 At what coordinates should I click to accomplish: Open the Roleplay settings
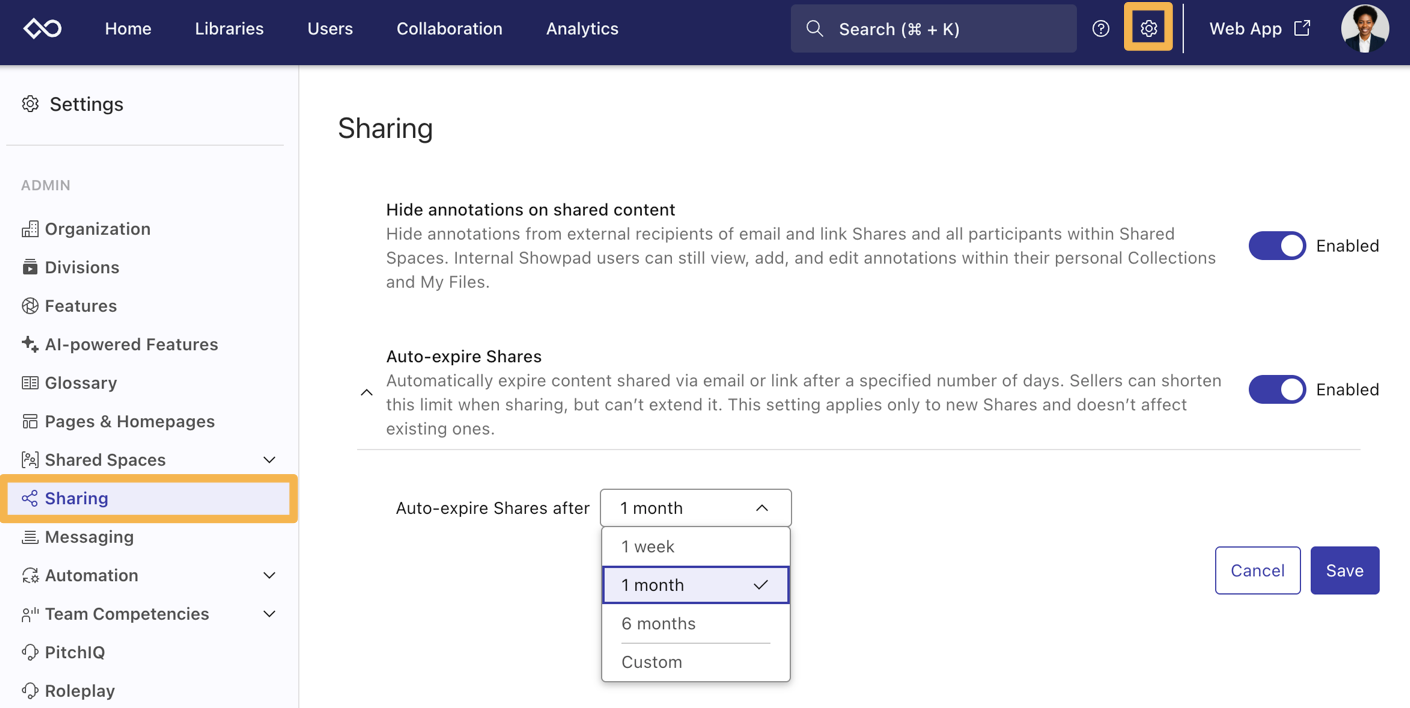(80, 690)
